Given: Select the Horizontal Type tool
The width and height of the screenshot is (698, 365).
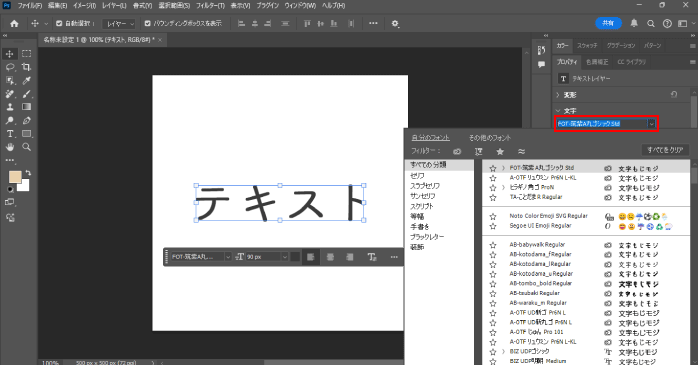Looking at the screenshot, I should tap(10, 134).
